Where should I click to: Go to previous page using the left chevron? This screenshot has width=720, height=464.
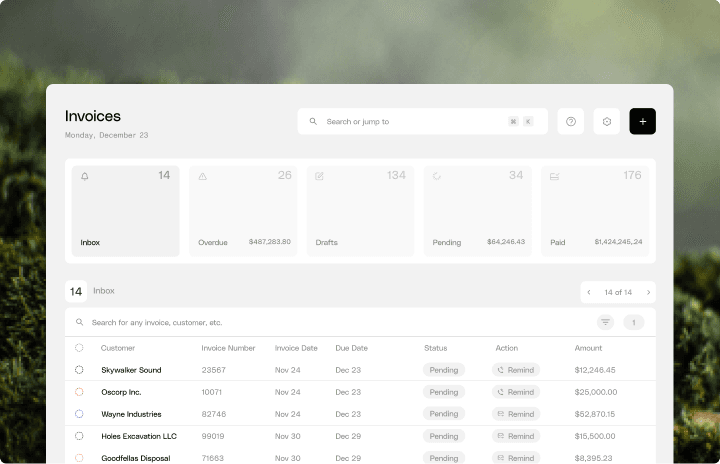[x=589, y=292]
